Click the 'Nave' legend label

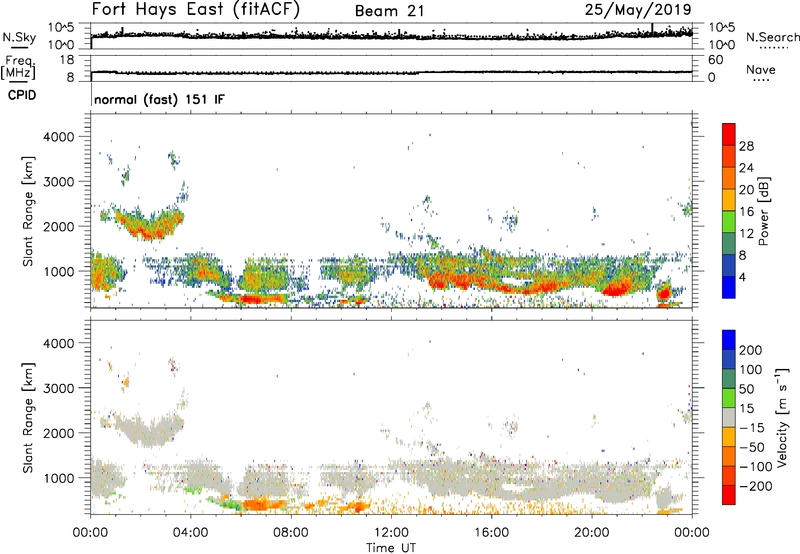pyautogui.click(x=761, y=70)
